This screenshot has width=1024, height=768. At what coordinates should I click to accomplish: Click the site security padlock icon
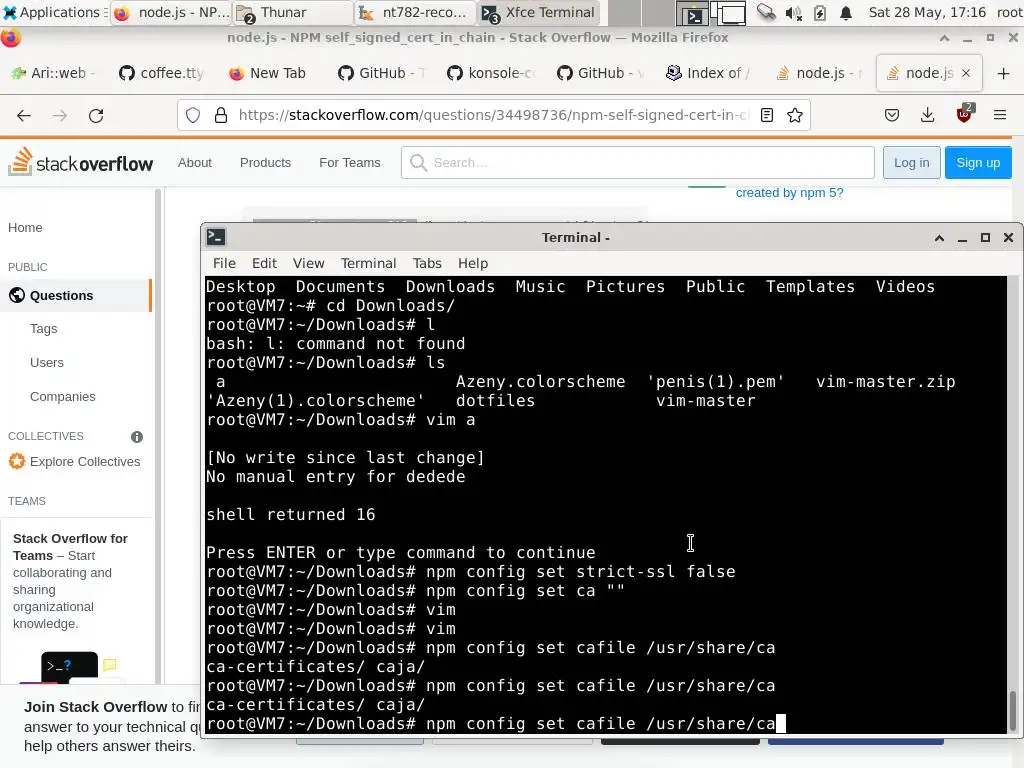(221, 116)
